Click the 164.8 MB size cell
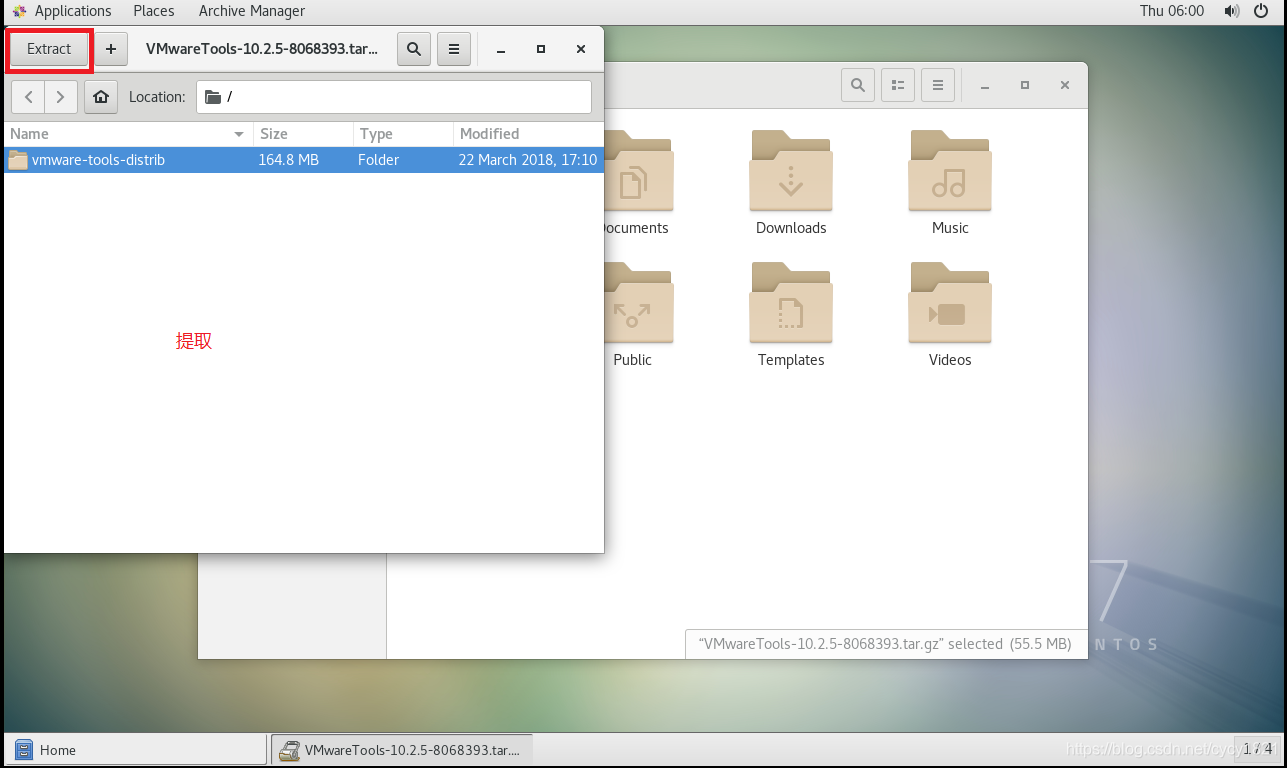 [288, 160]
